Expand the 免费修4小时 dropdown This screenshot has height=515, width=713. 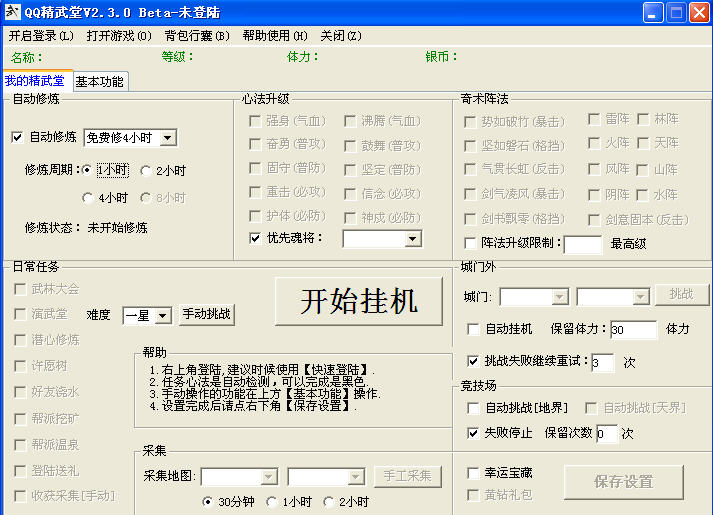[168, 138]
